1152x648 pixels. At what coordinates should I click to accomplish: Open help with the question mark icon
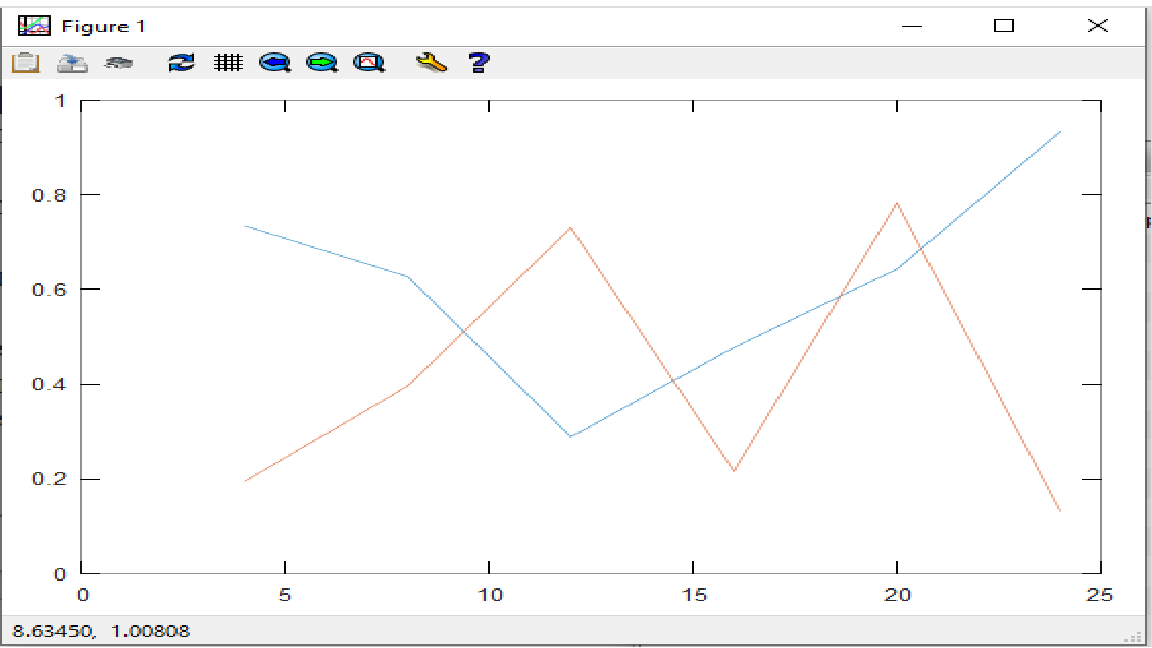pyautogui.click(x=479, y=63)
